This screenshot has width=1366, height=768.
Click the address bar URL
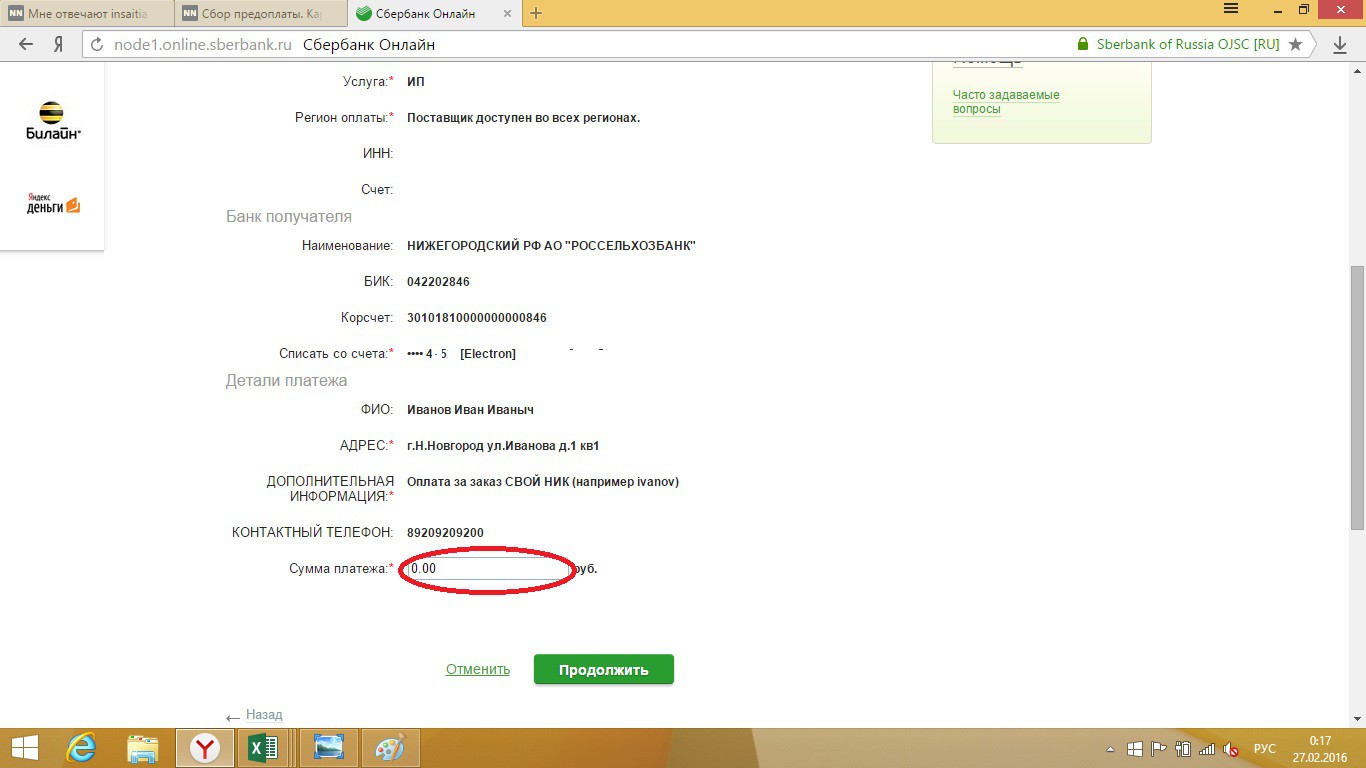(203, 44)
